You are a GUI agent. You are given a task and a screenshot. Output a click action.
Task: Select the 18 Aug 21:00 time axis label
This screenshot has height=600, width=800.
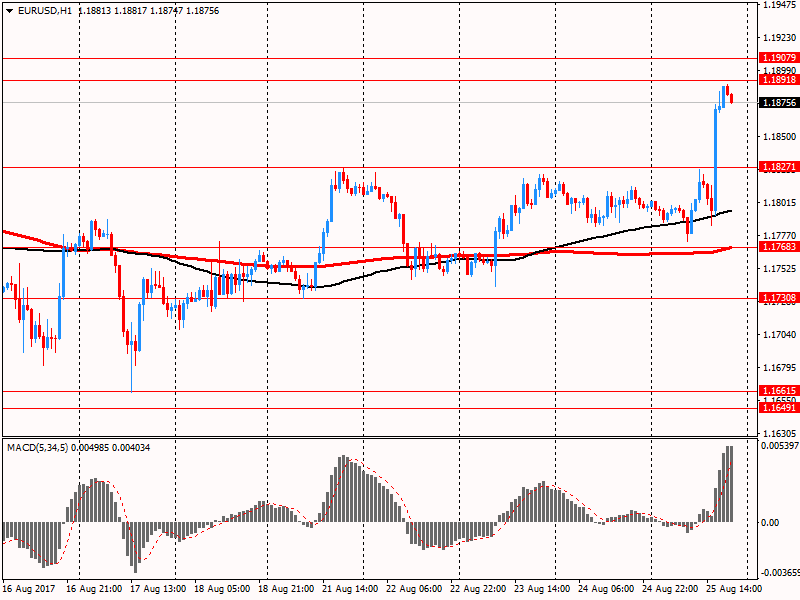(x=286, y=589)
